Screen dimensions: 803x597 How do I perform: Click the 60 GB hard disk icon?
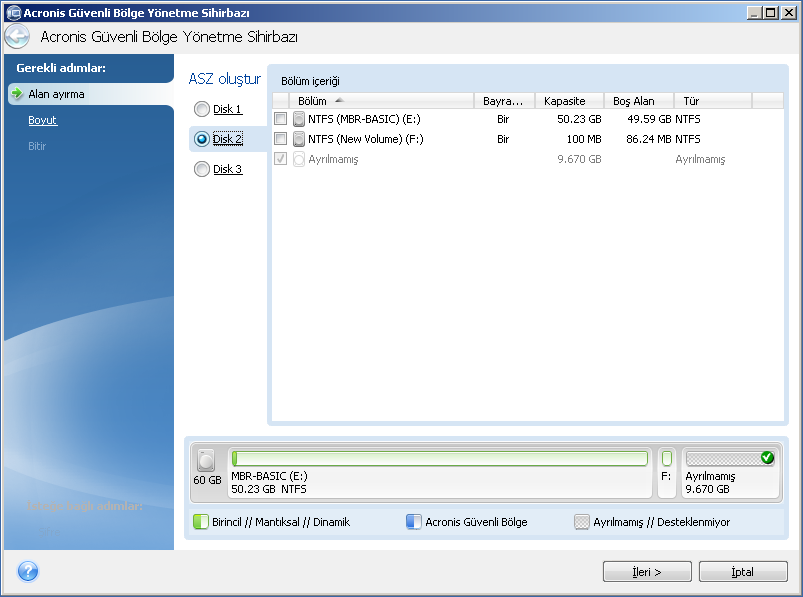(x=206, y=460)
